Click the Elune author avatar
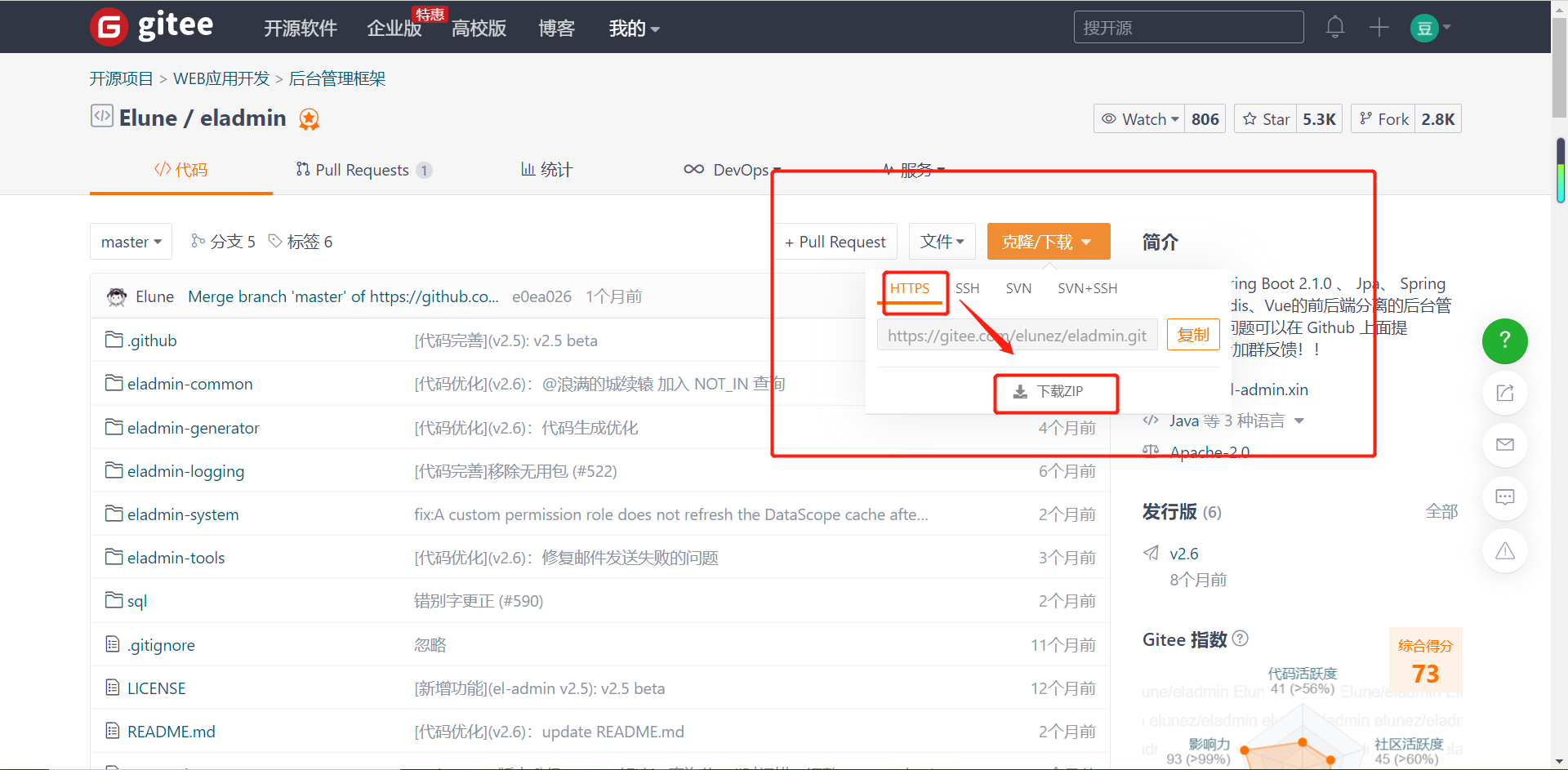1568x770 pixels. [117, 296]
